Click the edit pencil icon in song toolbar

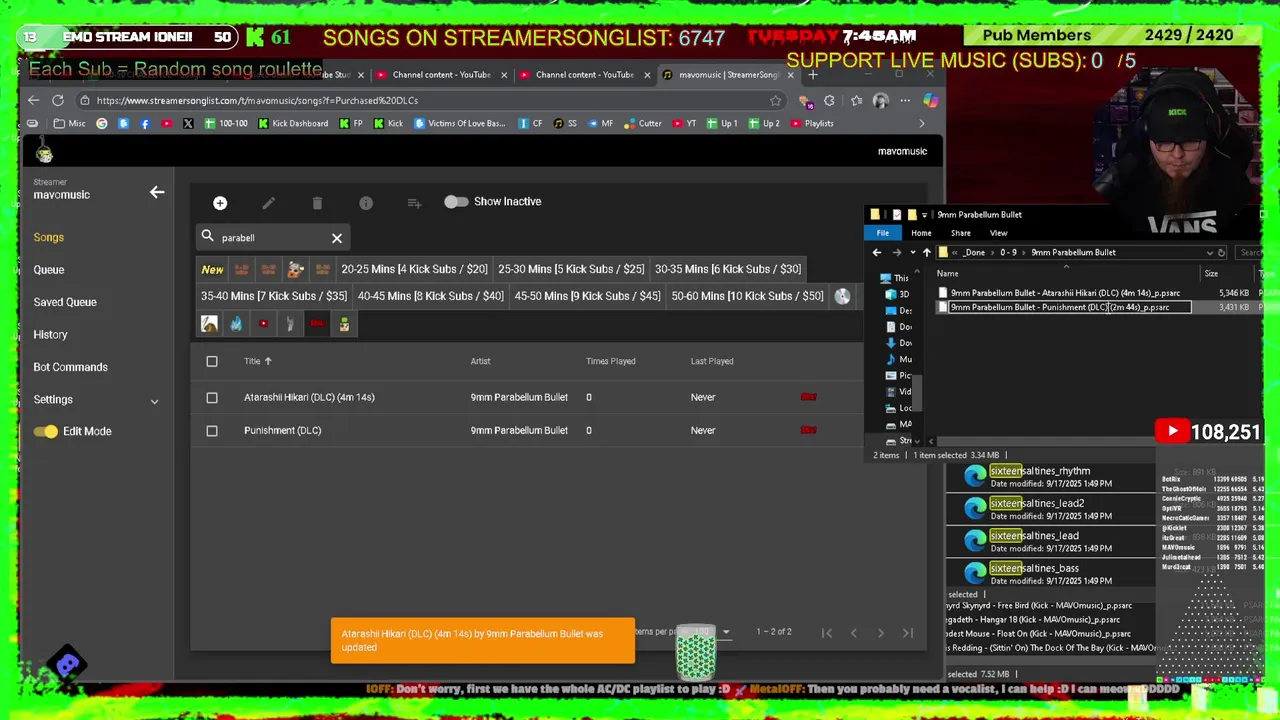(268, 203)
